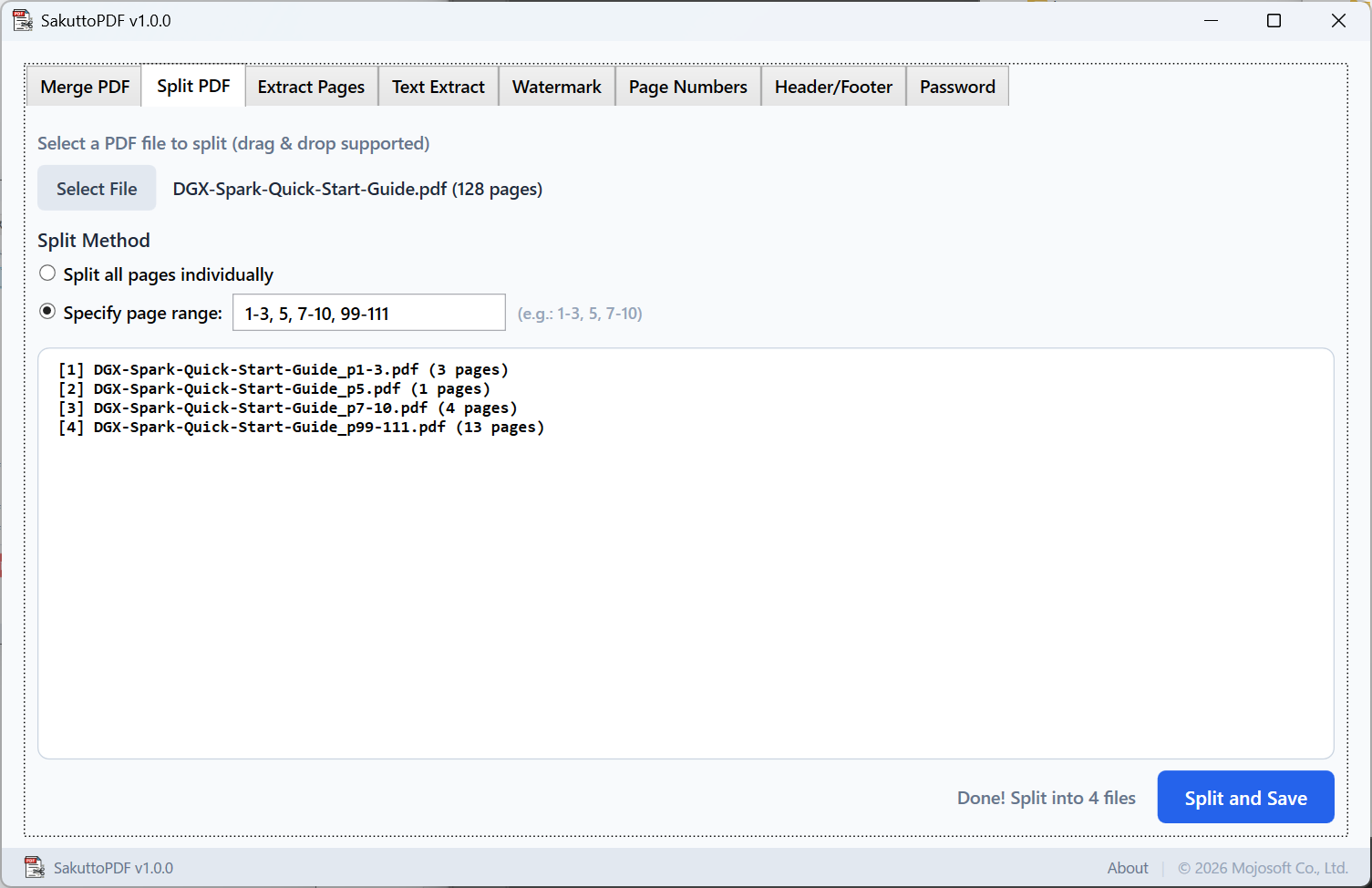Open the Text Extract tab
Screen dimensions: 1372x888
pyautogui.click(x=438, y=87)
